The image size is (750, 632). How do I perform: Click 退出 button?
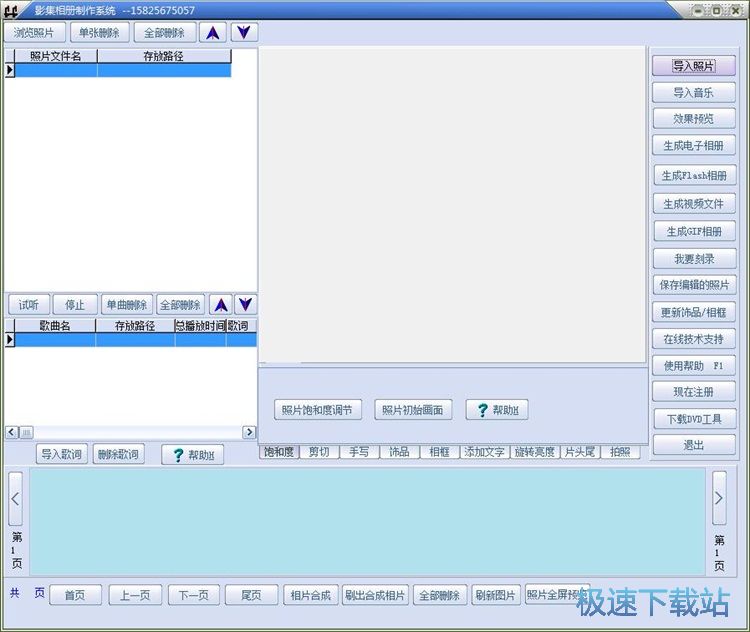(x=694, y=444)
